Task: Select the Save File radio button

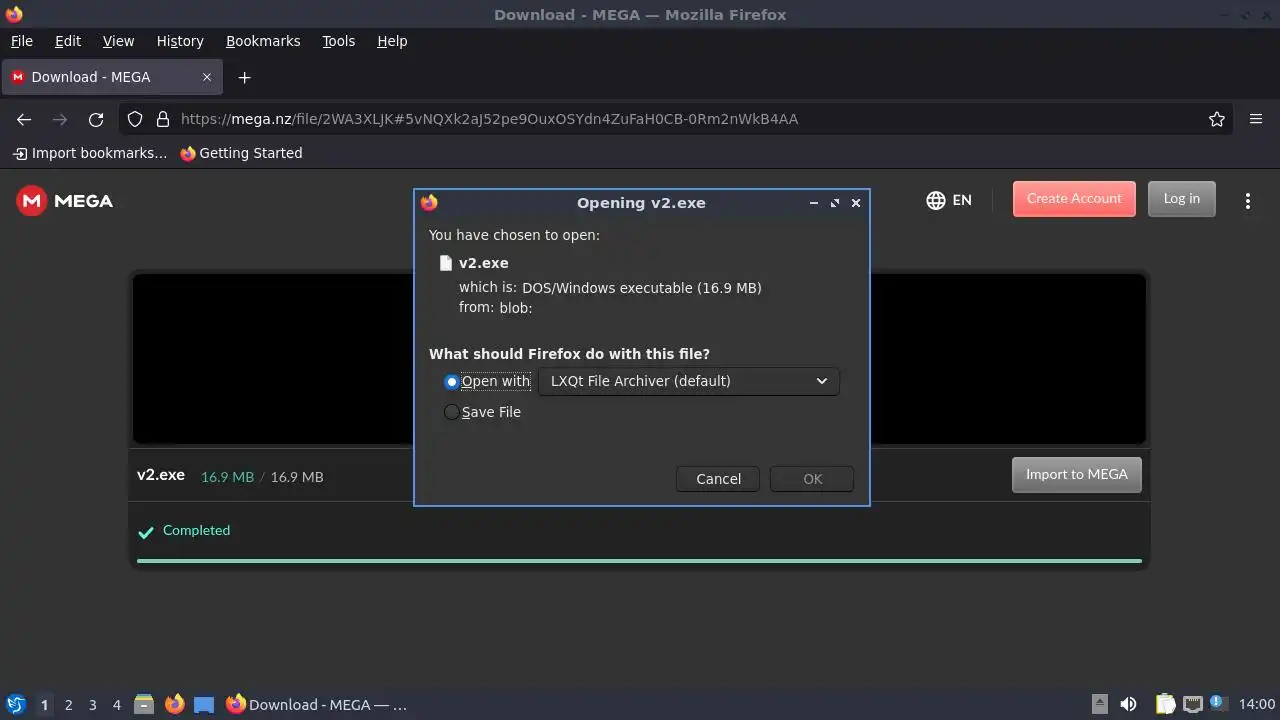Action: pos(452,412)
